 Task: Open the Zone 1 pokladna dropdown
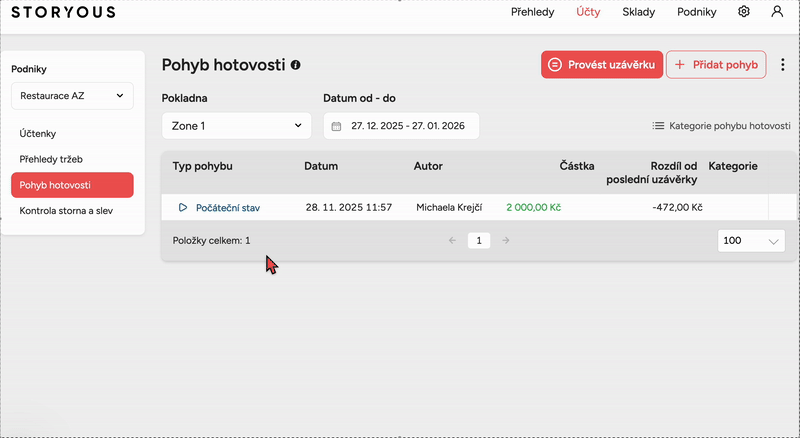[x=236, y=126]
